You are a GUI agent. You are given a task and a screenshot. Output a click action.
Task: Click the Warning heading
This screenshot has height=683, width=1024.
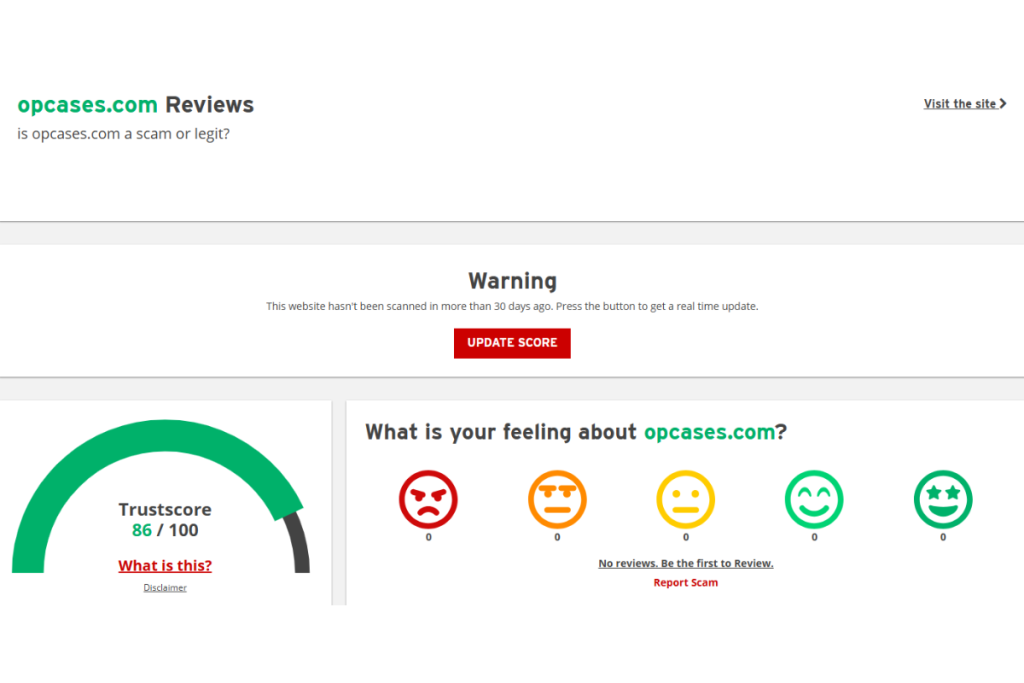tap(513, 281)
